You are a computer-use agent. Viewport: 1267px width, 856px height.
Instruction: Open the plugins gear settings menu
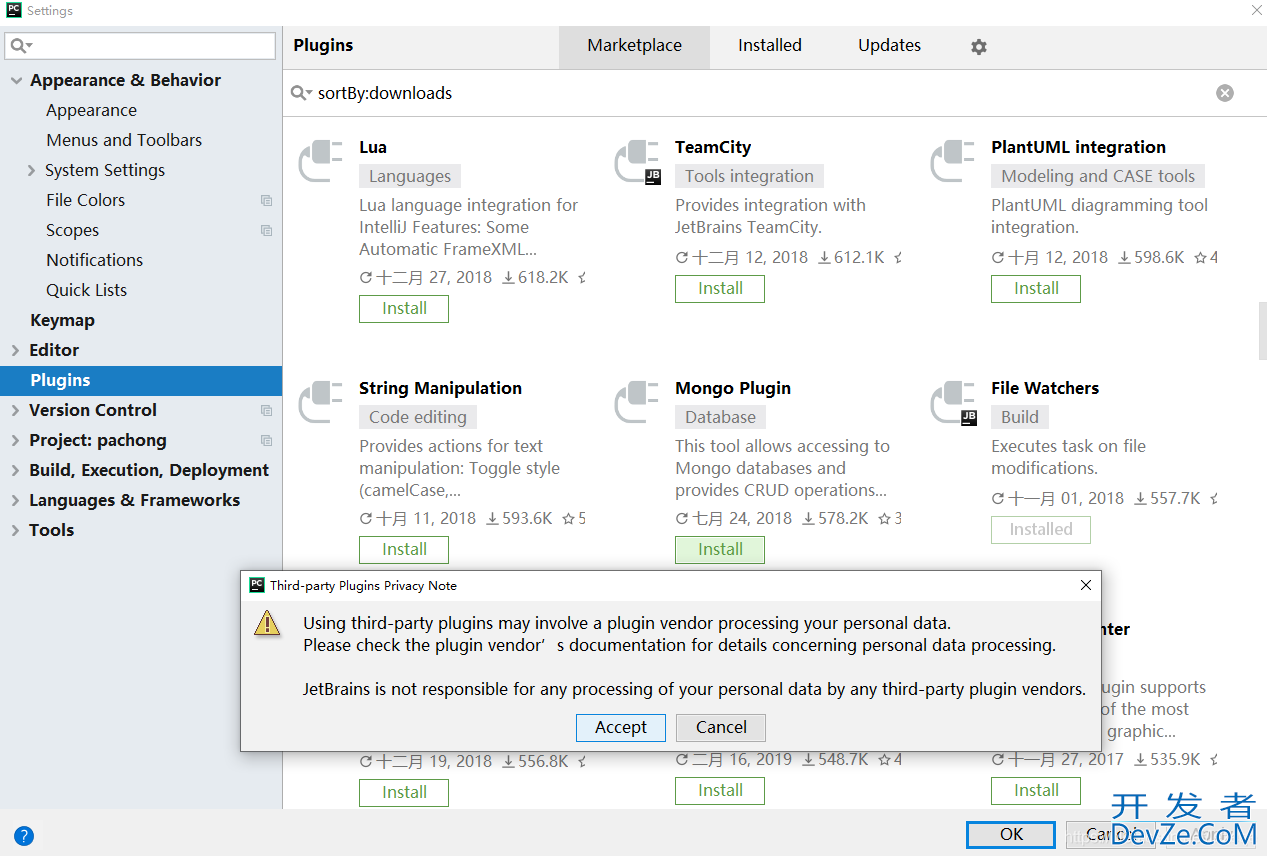(x=979, y=47)
